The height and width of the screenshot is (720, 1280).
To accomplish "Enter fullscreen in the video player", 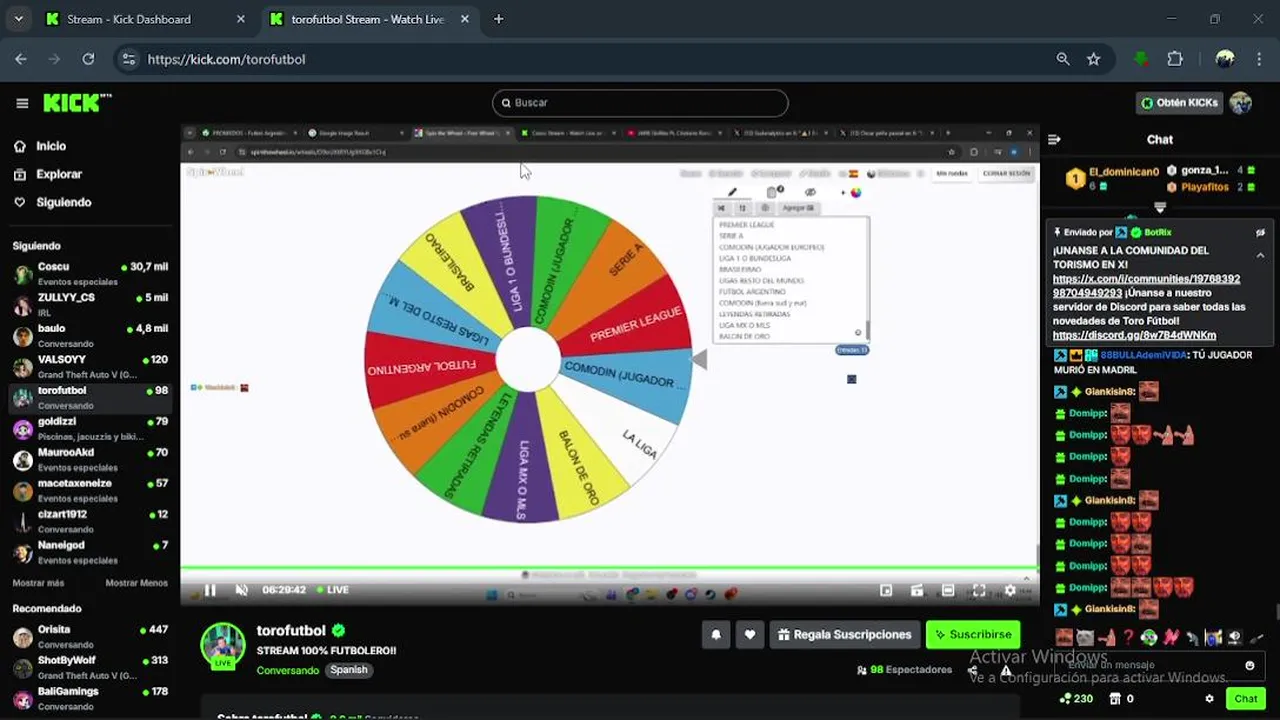I will coord(979,590).
